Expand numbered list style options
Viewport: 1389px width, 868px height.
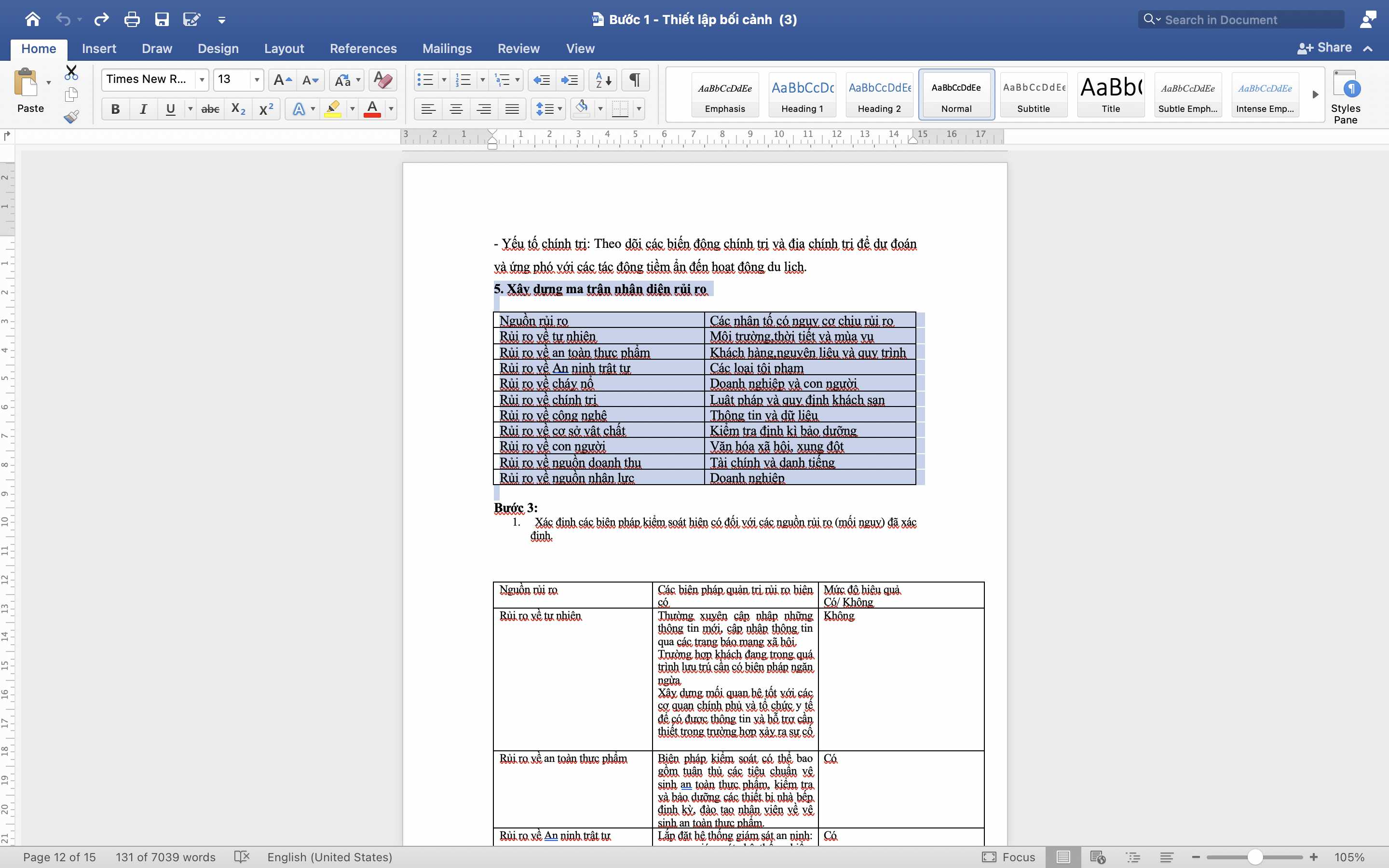click(482, 80)
